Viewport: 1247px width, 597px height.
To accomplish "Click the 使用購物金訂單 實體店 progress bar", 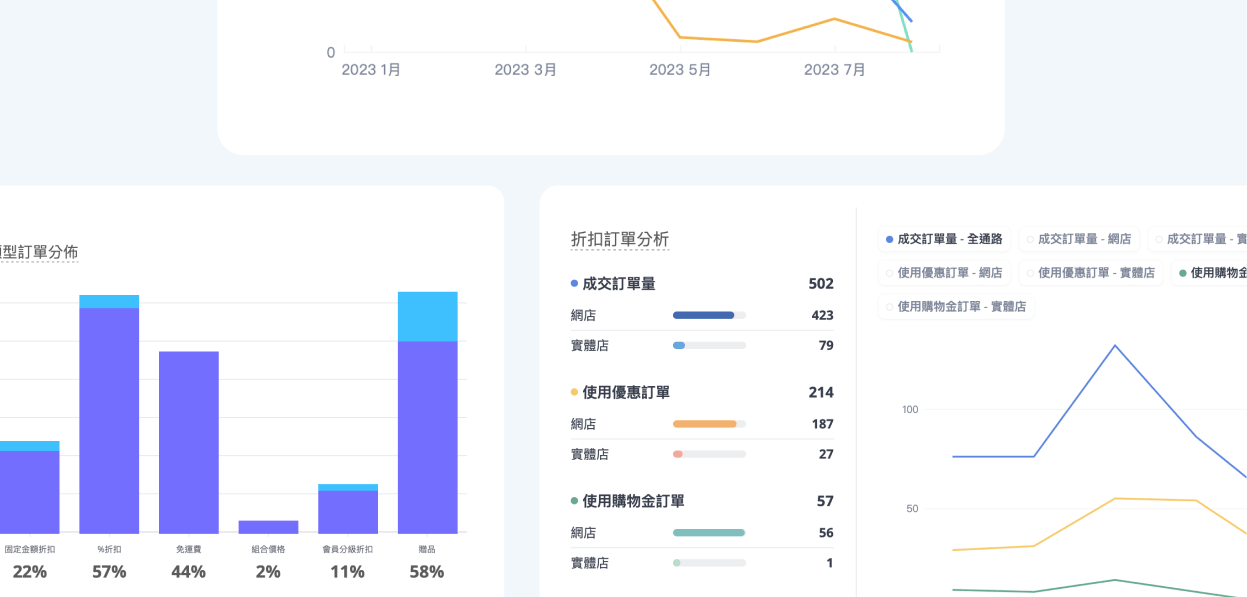I will tap(709, 563).
